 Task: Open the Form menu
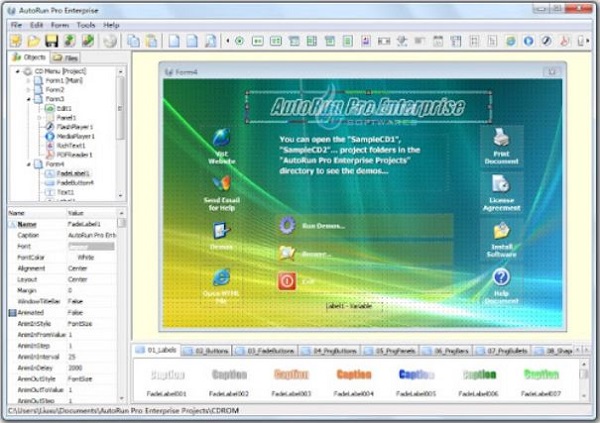(x=60, y=25)
